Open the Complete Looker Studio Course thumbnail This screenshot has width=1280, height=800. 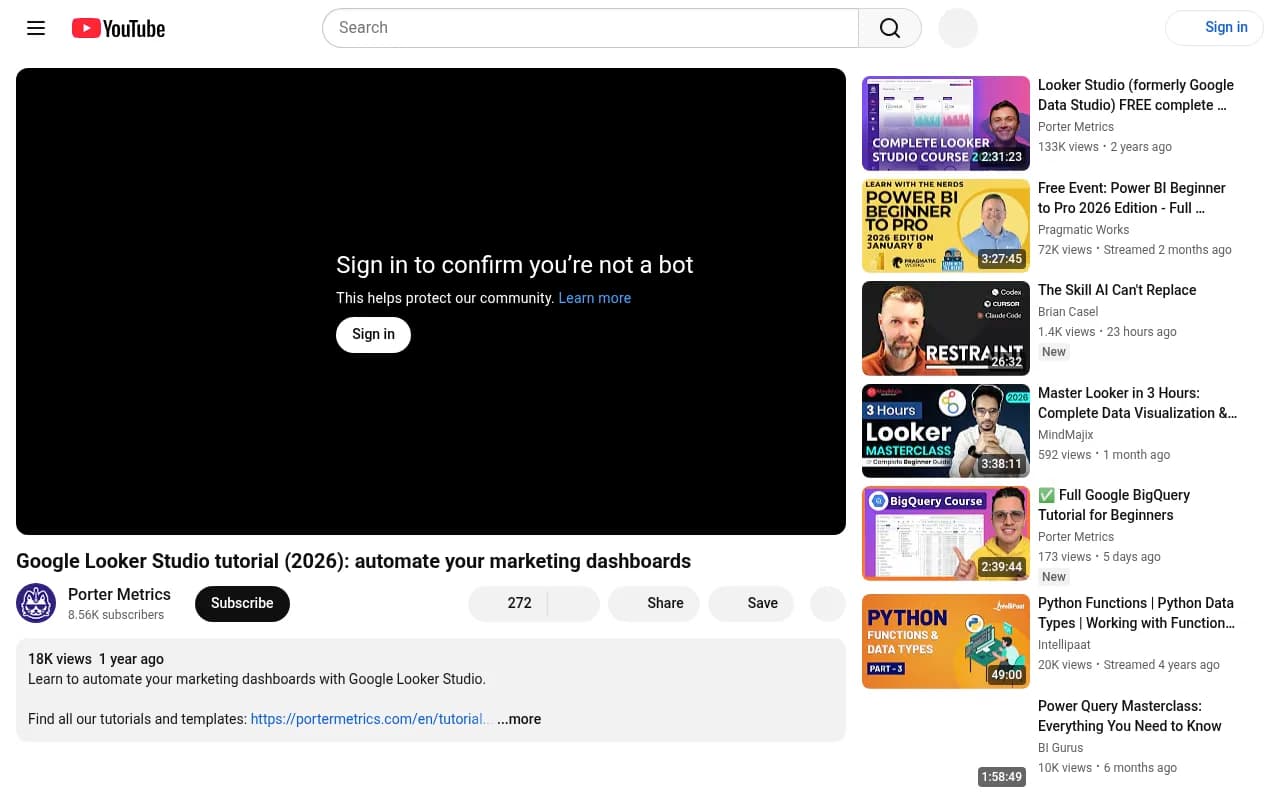946,123
